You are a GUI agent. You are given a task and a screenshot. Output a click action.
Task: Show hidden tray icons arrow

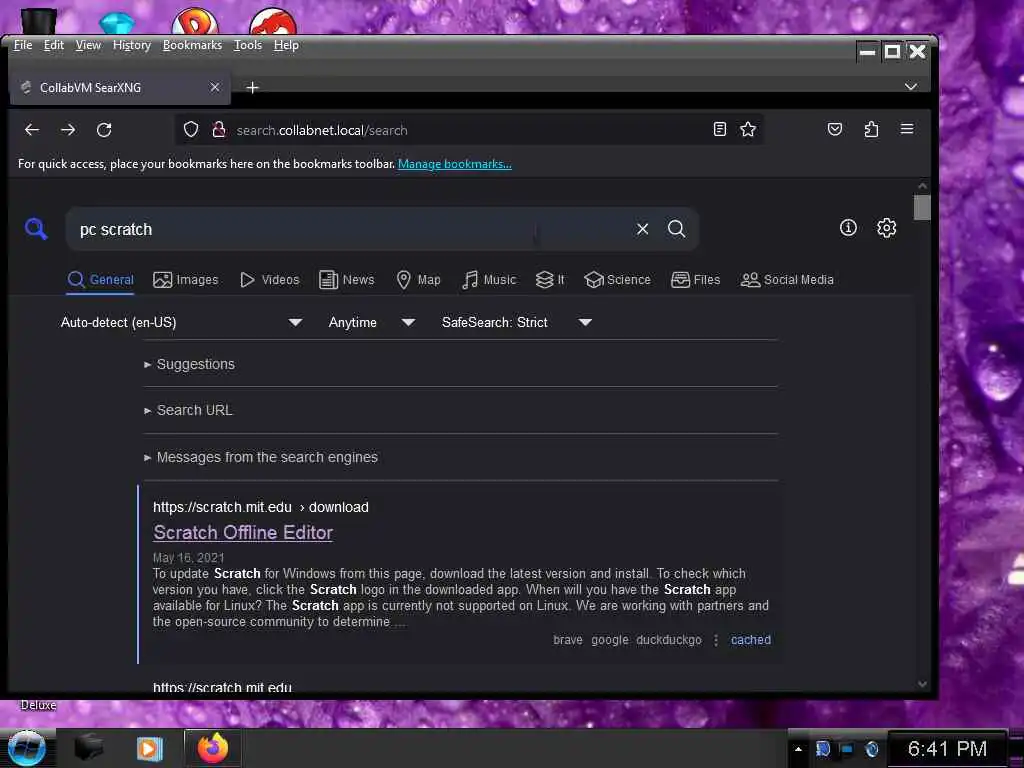pyautogui.click(x=798, y=749)
